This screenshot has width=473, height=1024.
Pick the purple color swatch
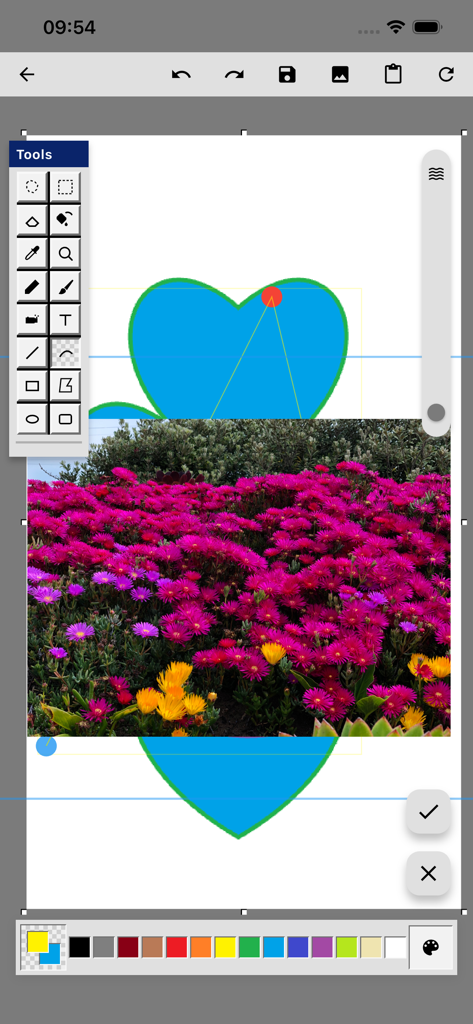point(322,948)
